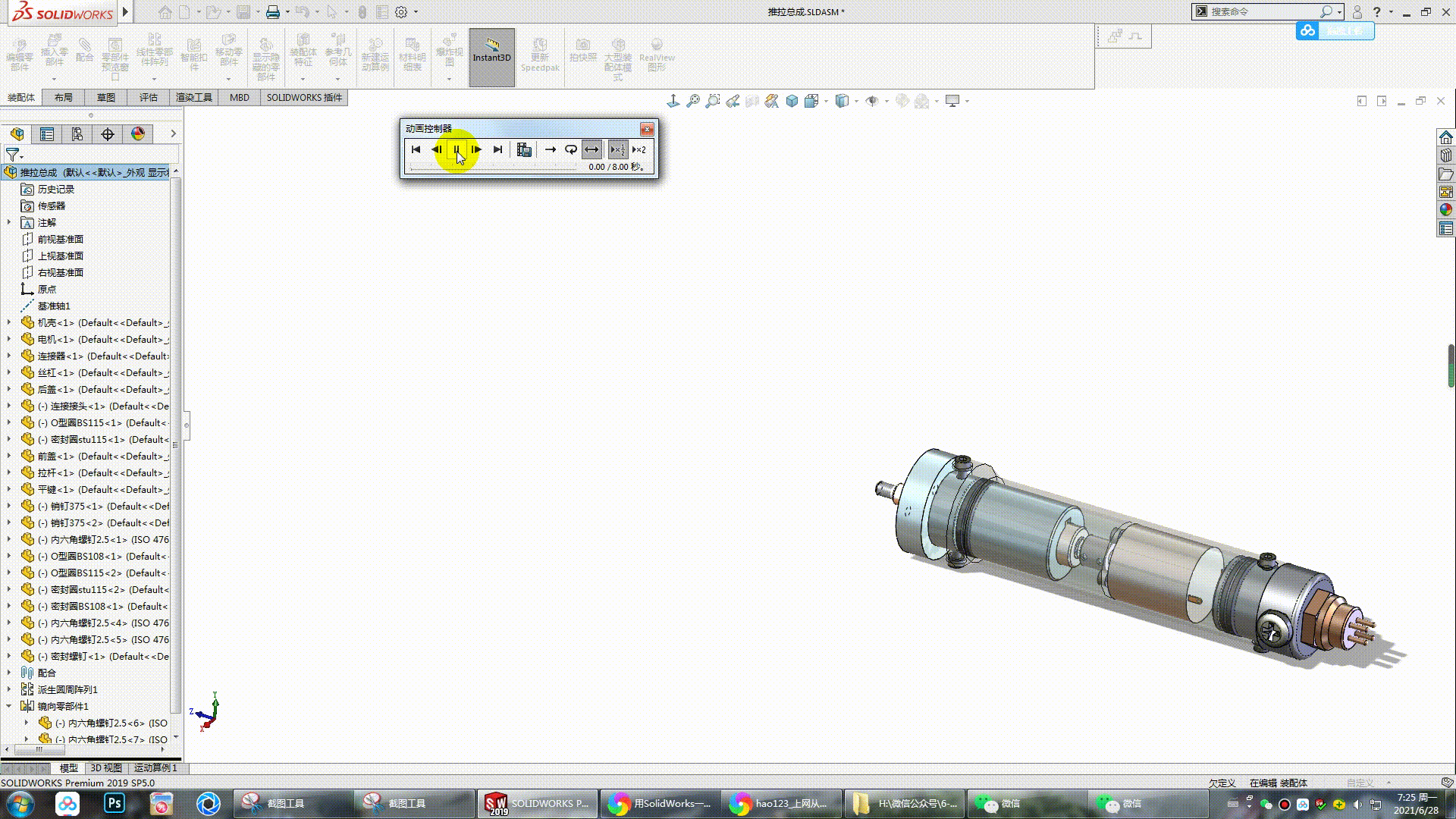Switch to the 评估 ribbon tab
The width and height of the screenshot is (1456, 819).
click(148, 97)
